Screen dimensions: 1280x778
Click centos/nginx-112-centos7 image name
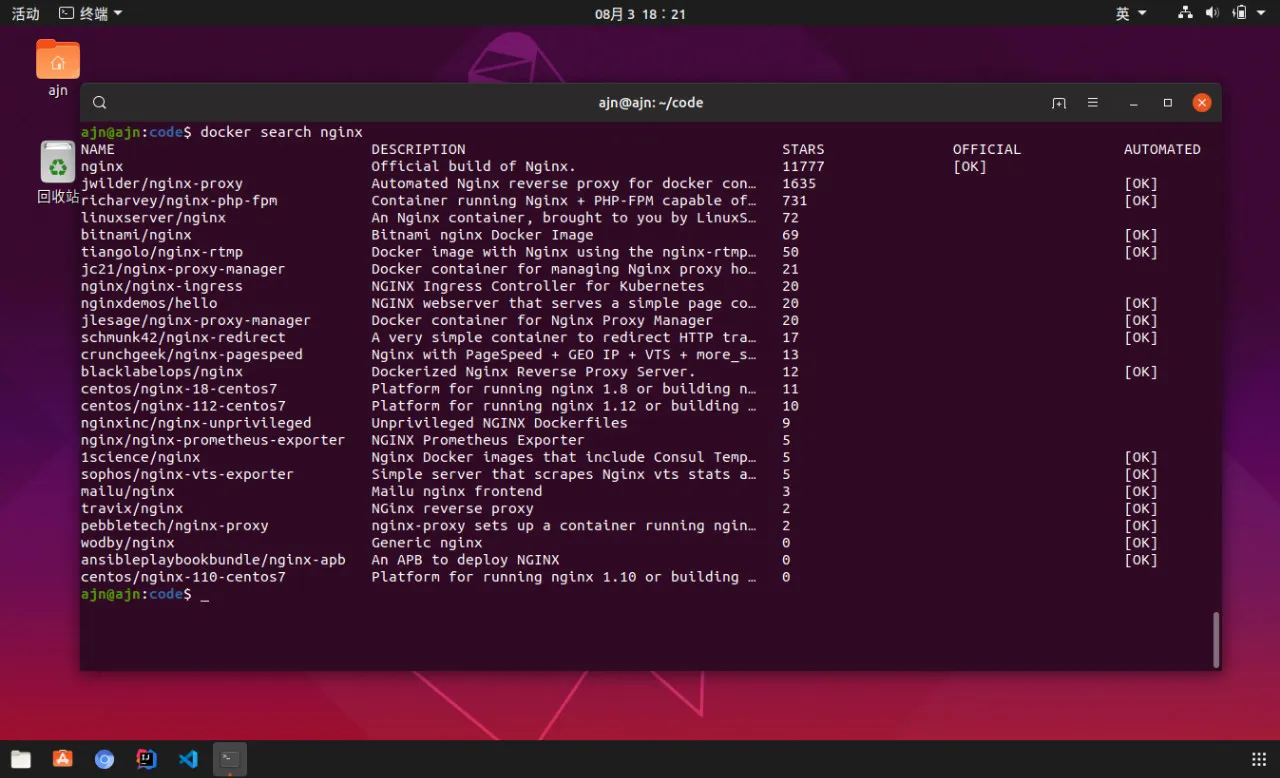[183, 406]
